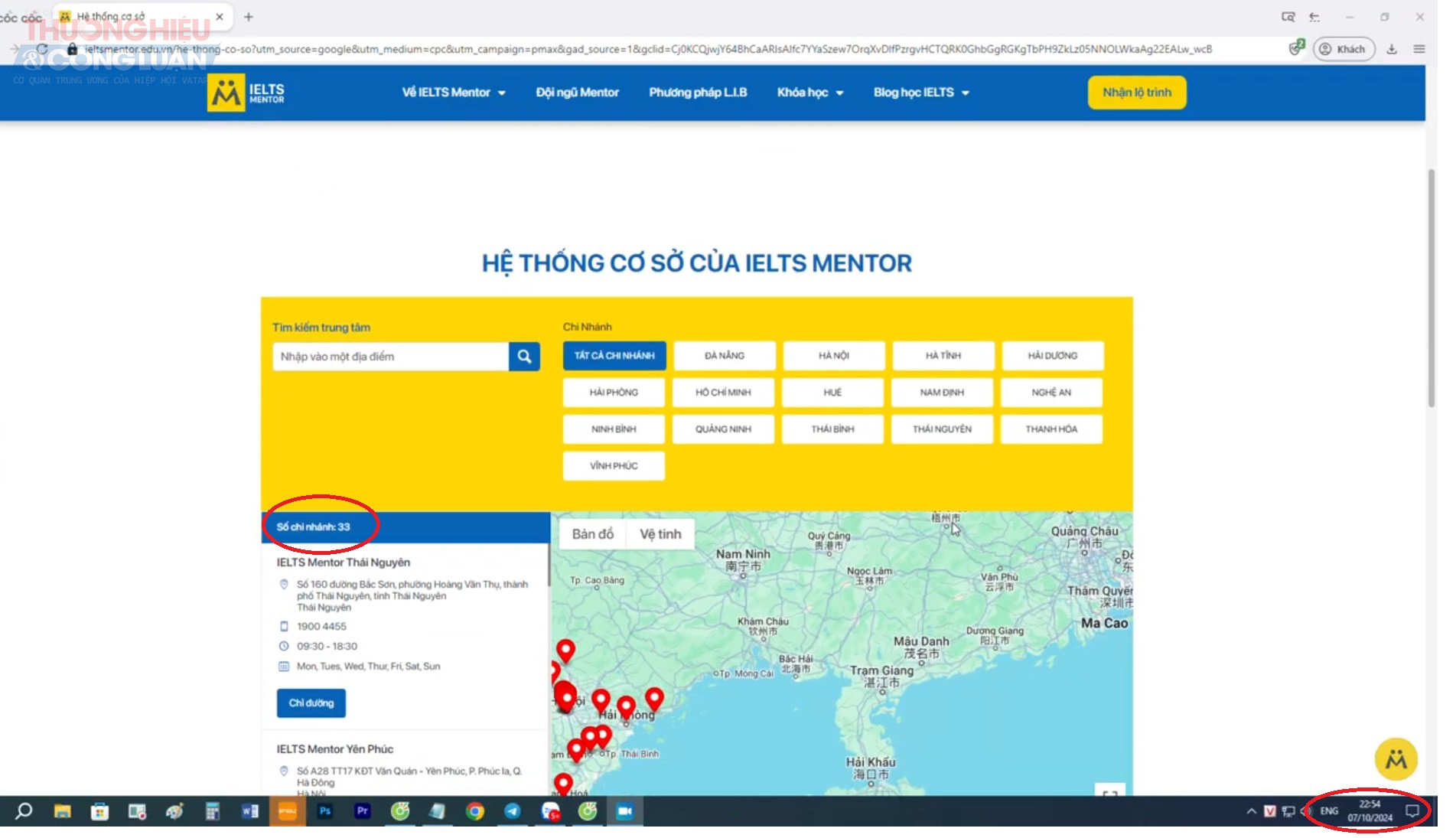
Task: Open Windows search in the taskbar
Action: click(x=24, y=811)
